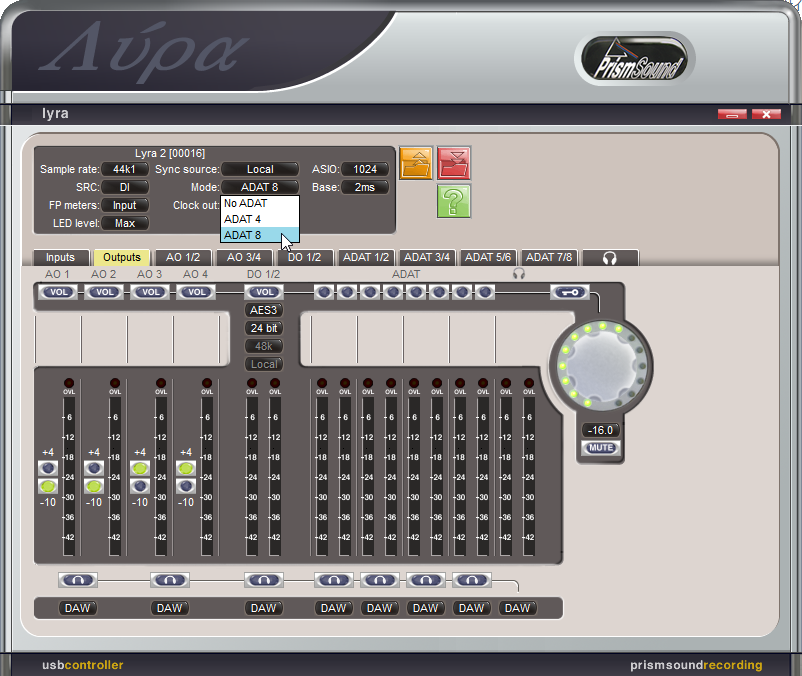Toggle AO 3 VOL assignment button
The image size is (802, 676).
pyautogui.click(x=150, y=292)
